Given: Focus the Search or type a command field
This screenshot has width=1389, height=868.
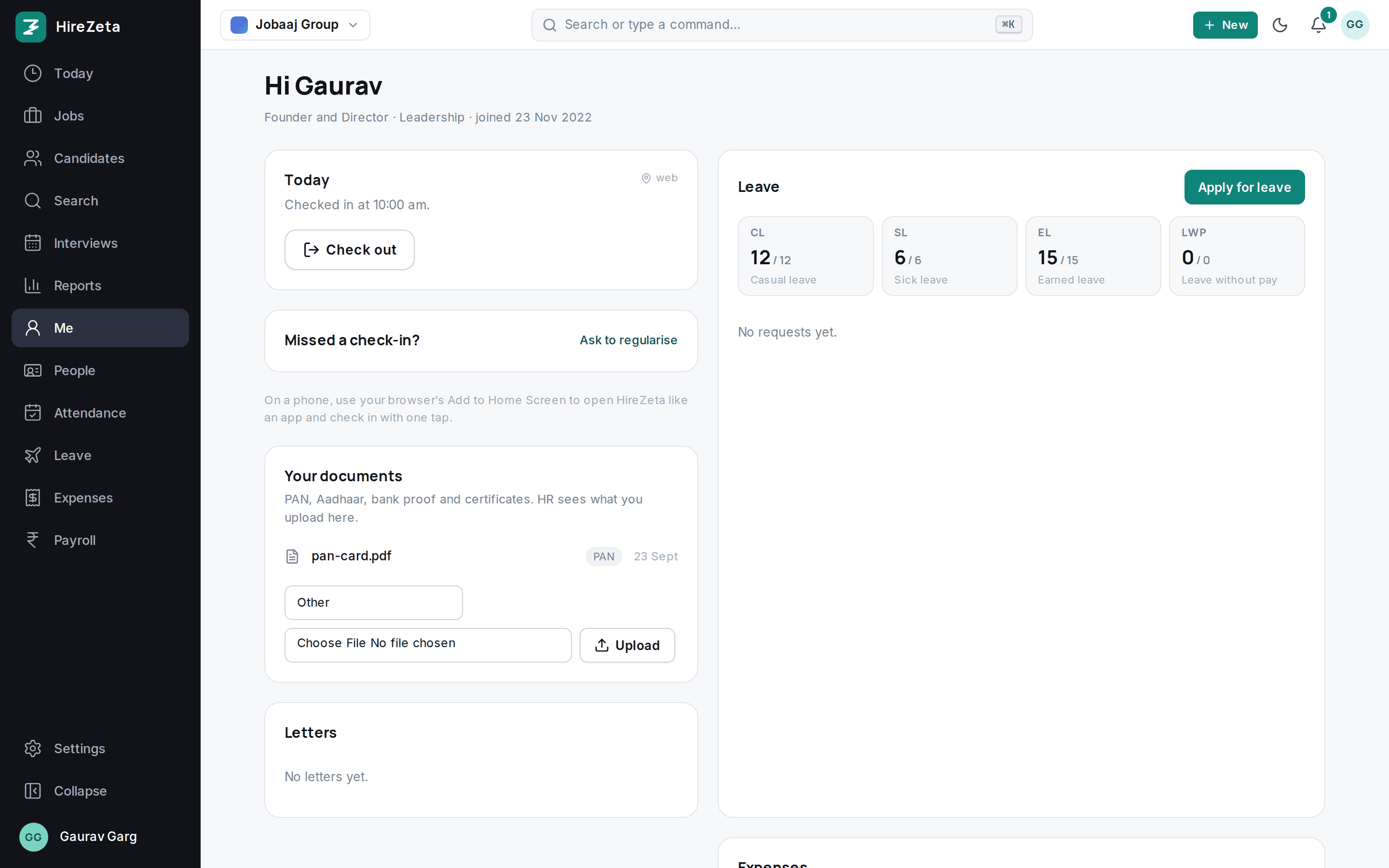Looking at the screenshot, I should coord(782,25).
